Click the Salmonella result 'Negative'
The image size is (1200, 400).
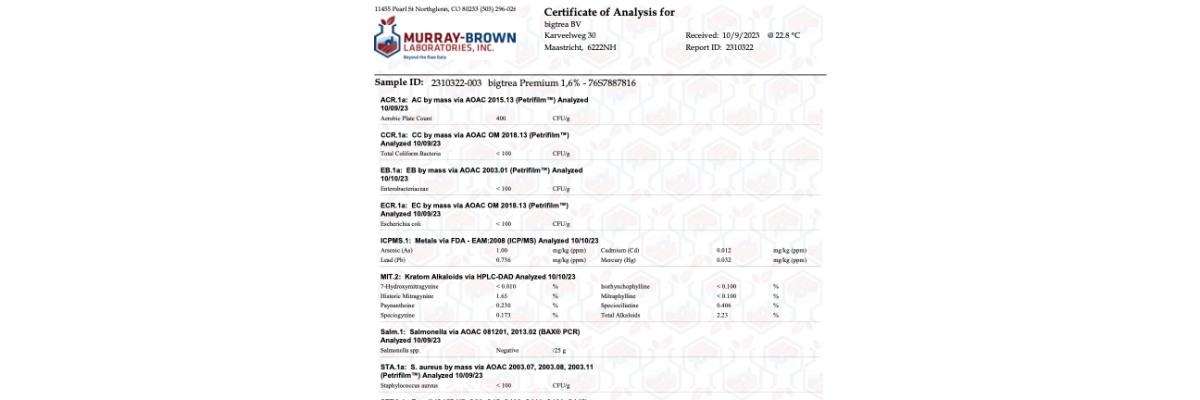click(507, 351)
